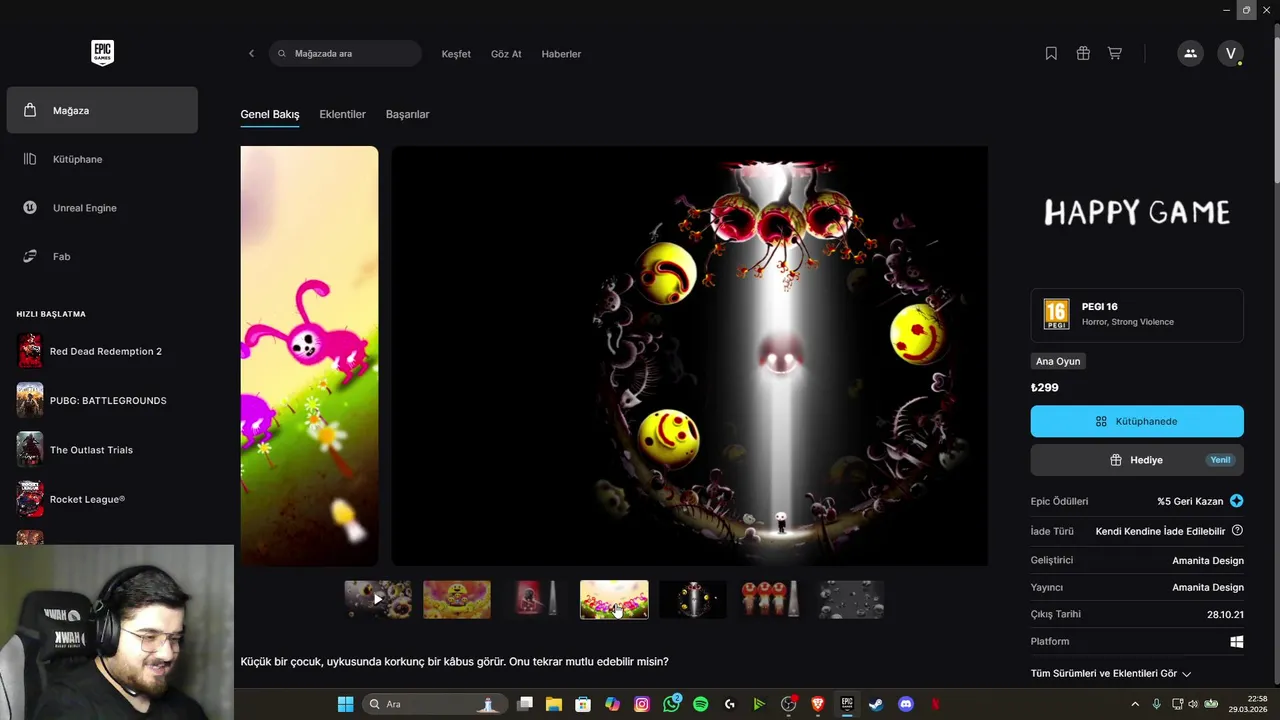Screen dimensions: 1280x720
Task: Go back with the arrow icon
Action: (x=251, y=54)
